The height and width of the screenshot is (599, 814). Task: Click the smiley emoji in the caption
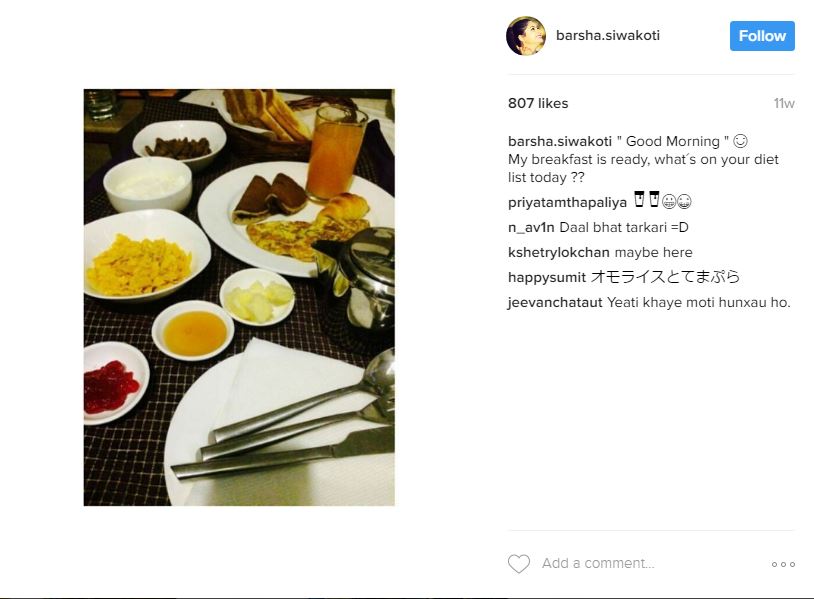coord(740,141)
